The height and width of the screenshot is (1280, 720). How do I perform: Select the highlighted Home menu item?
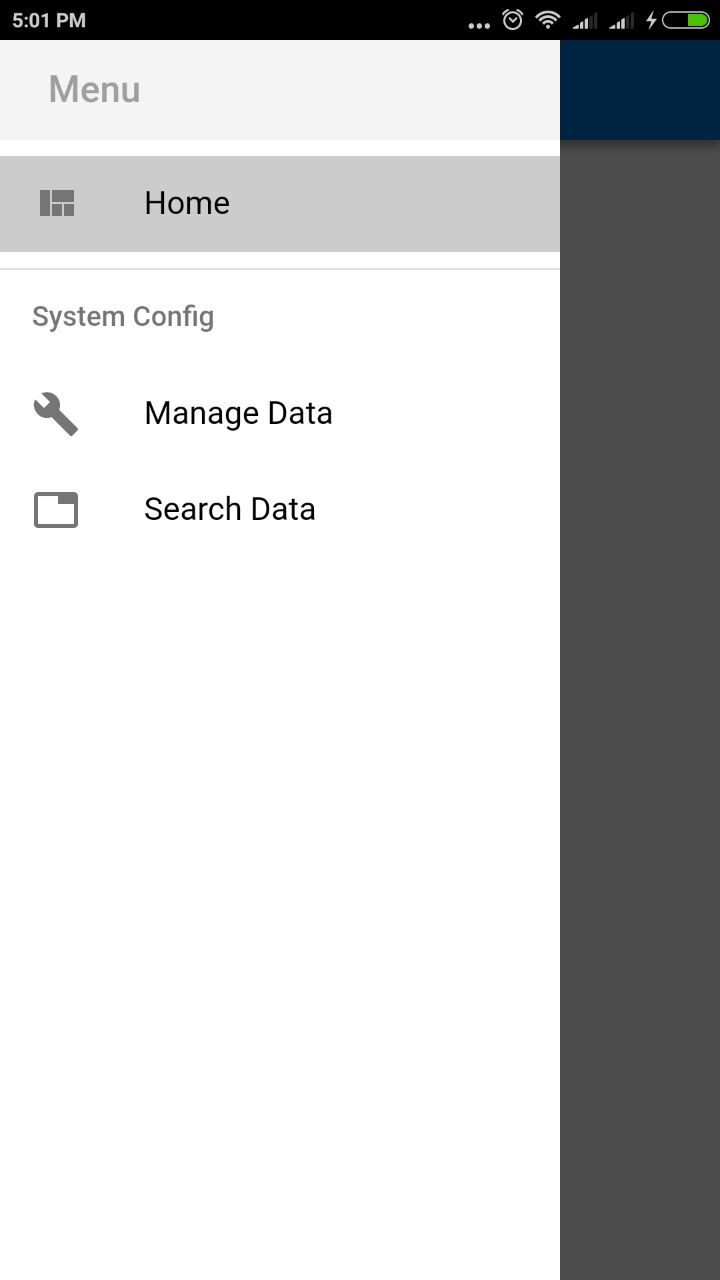pyautogui.click(x=280, y=203)
